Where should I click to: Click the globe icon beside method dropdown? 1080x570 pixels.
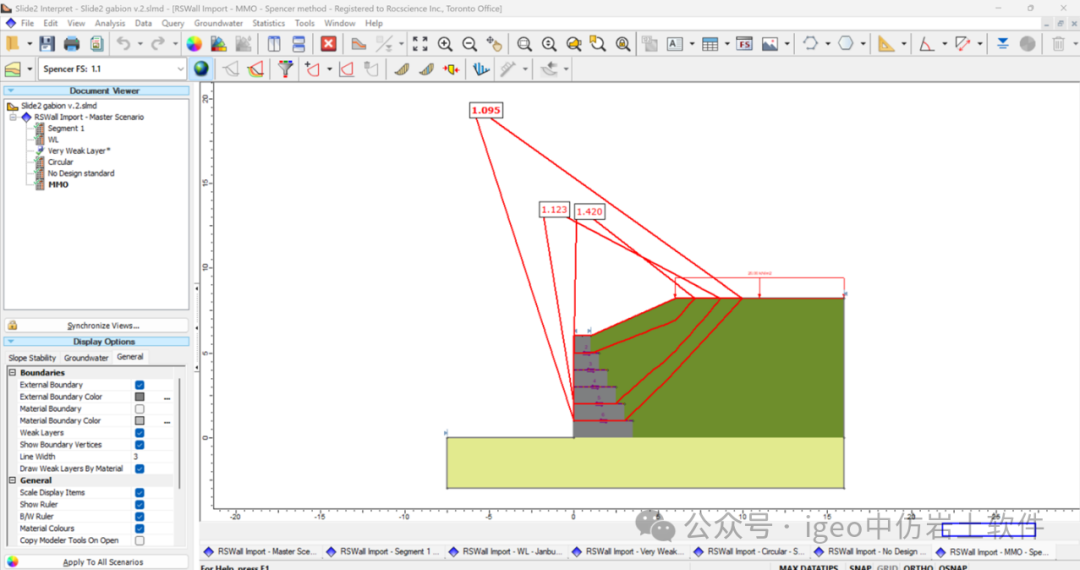(x=201, y=69)
